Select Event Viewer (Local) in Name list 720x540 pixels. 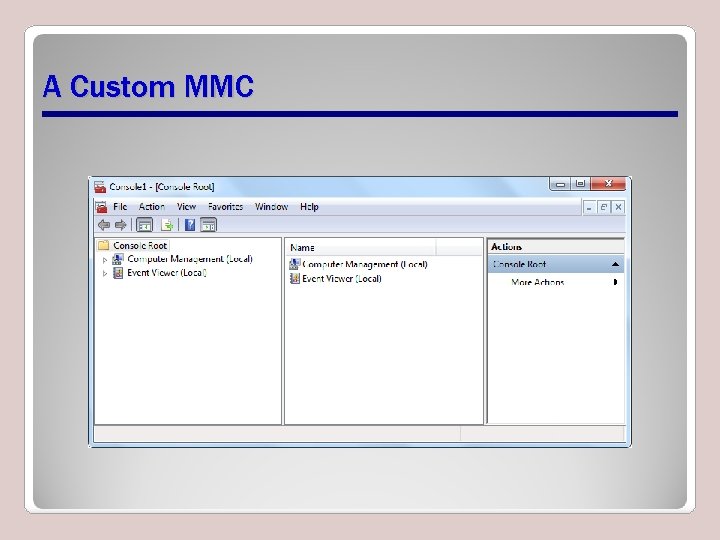point(342,279)
